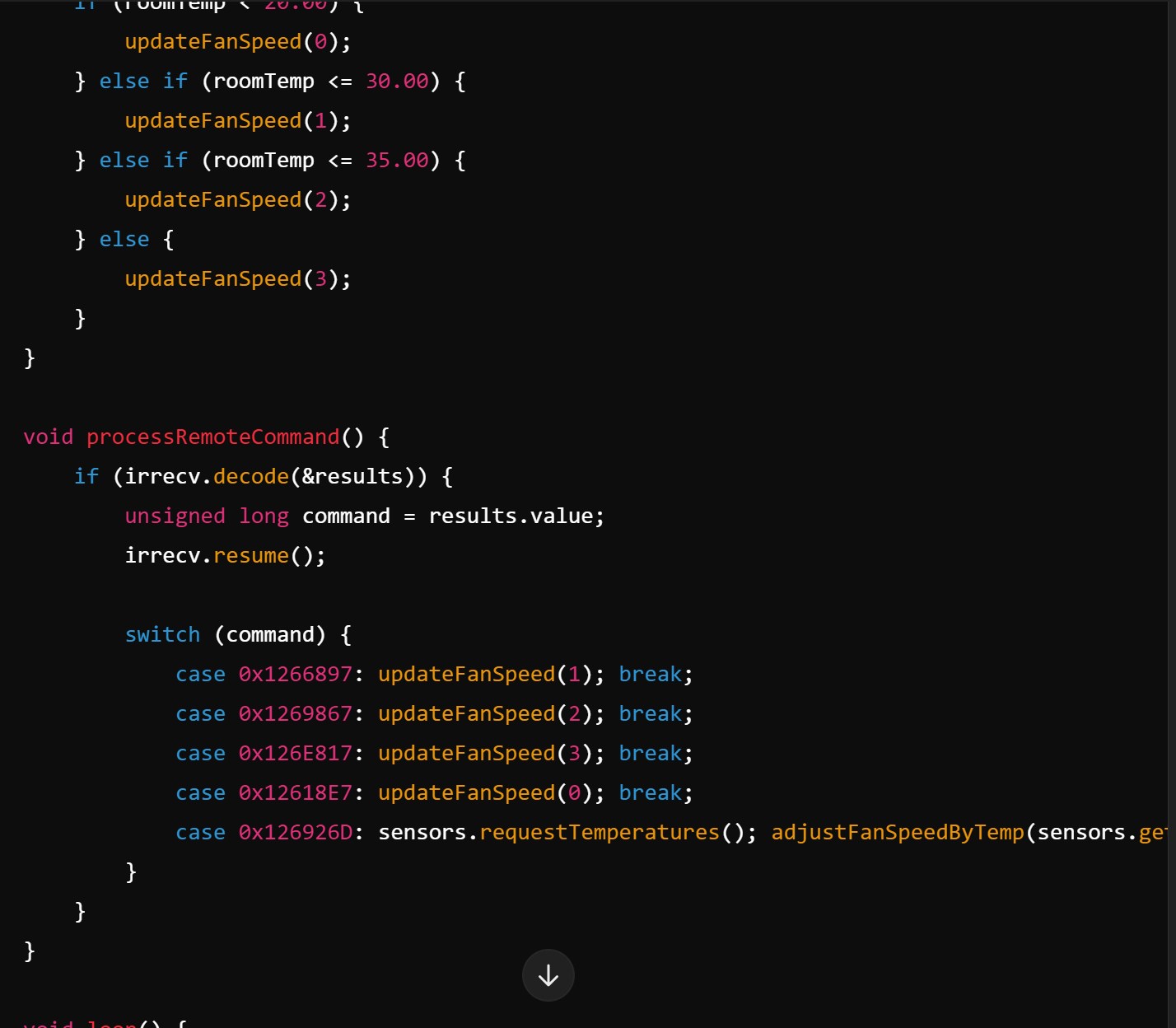Click standalone 'updateFanSpeed(3);' line
The image size is (1176, 1028).
click(238, 278)
